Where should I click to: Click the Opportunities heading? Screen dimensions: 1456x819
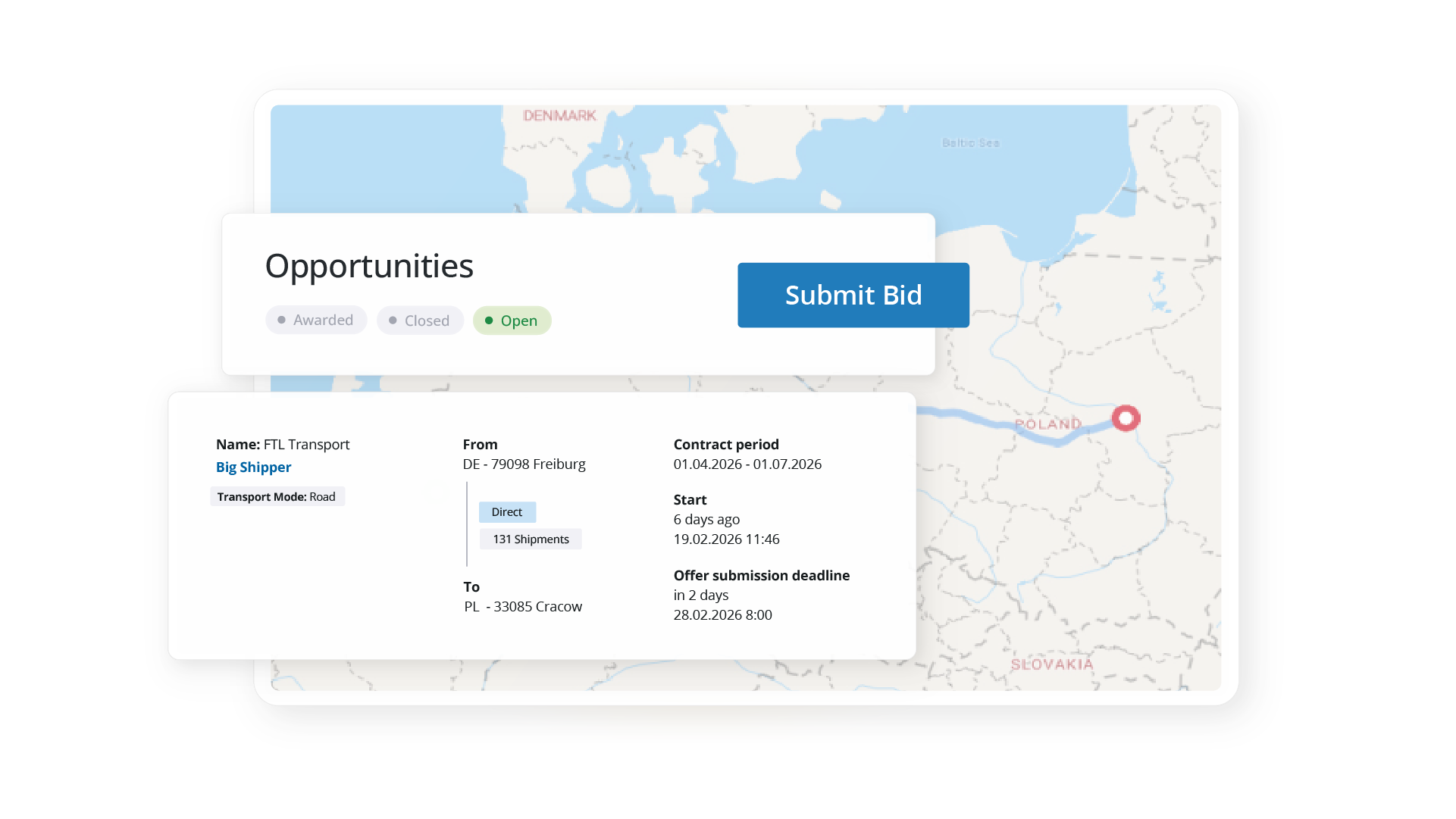point(369,266)
